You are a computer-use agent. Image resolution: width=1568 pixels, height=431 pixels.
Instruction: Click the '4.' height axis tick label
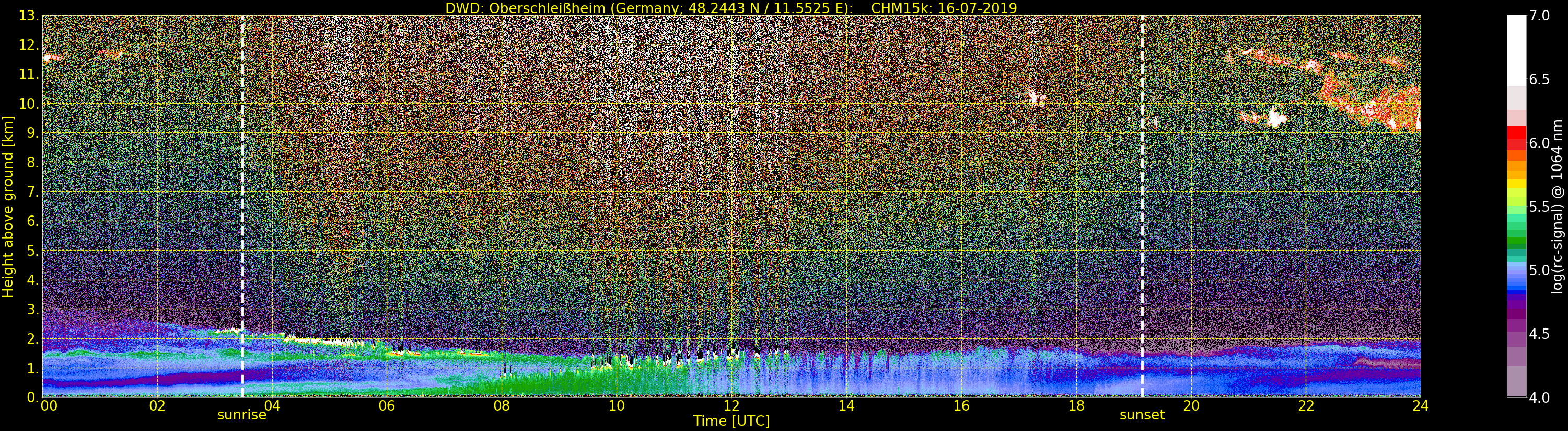click(32, 280)
